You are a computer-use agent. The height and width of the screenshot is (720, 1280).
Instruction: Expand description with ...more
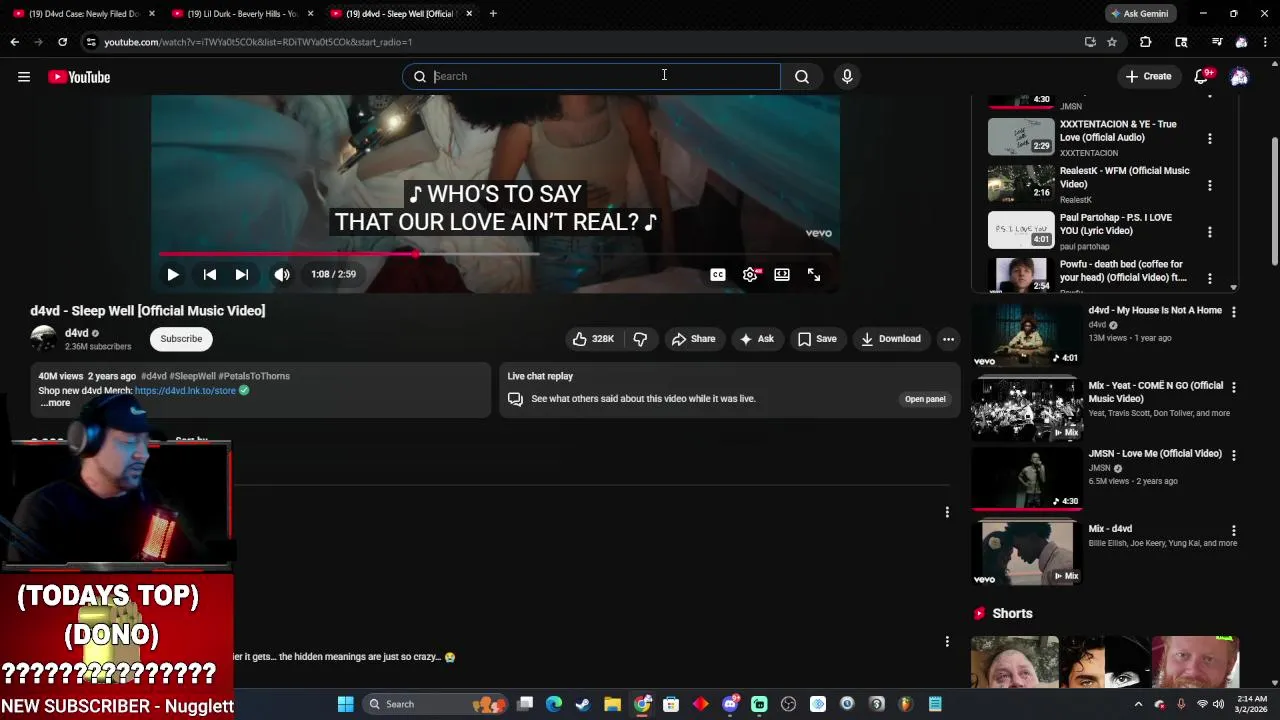pyautogui.click(x=55, y=403)
